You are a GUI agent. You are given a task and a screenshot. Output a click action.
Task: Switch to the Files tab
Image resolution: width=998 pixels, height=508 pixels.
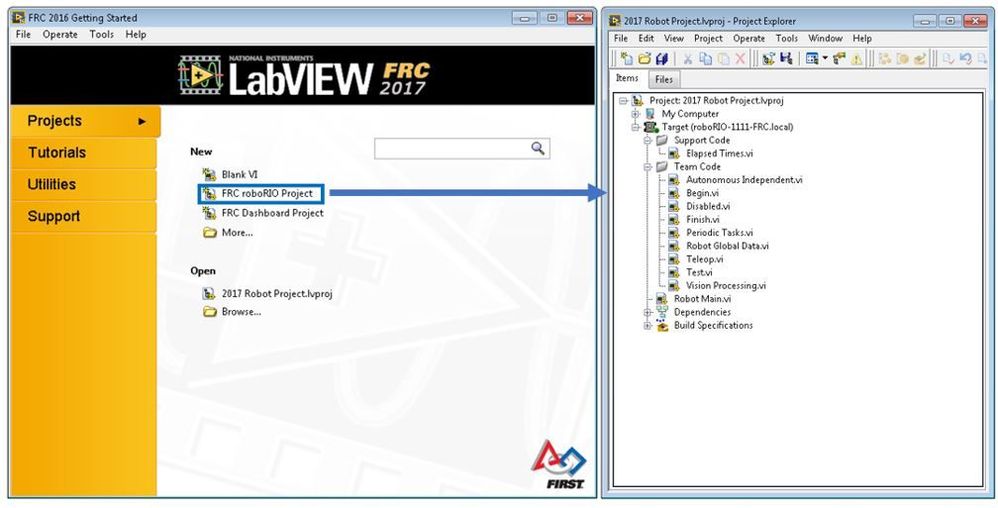[664, 80]
